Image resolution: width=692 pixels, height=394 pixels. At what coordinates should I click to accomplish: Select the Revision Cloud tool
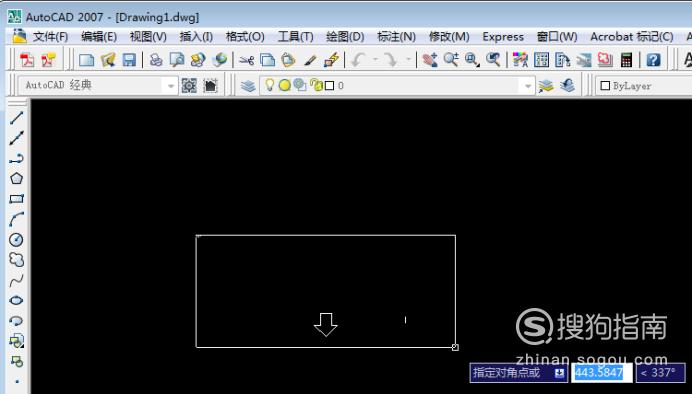click(x=16, y=260)
